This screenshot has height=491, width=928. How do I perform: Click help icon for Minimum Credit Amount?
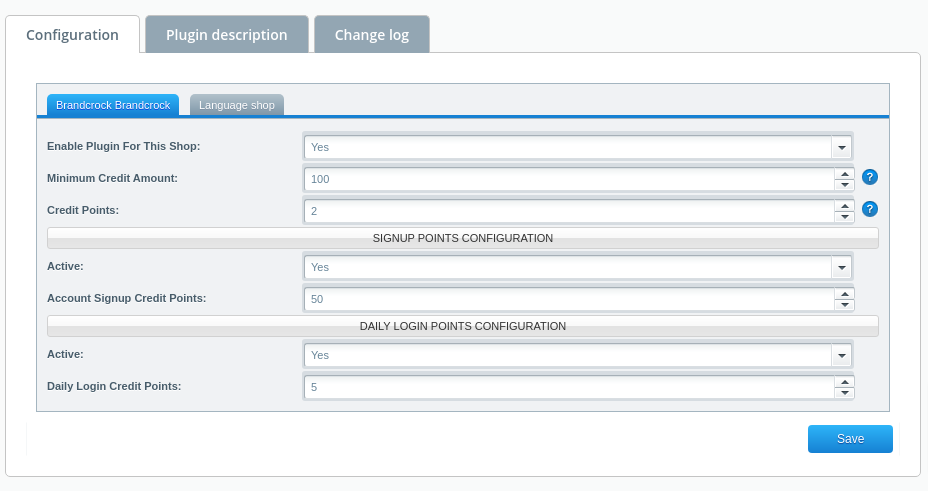(869, 177)
